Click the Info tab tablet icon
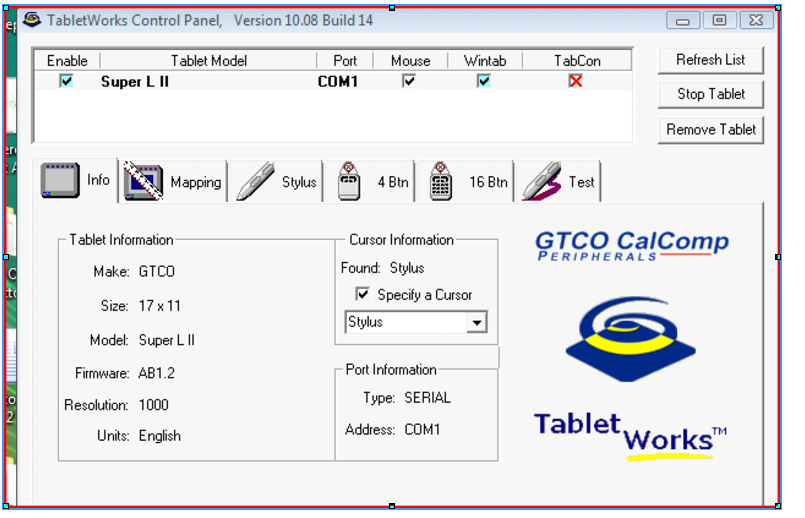Screen dimensions: 805x518 coord(60,180)
